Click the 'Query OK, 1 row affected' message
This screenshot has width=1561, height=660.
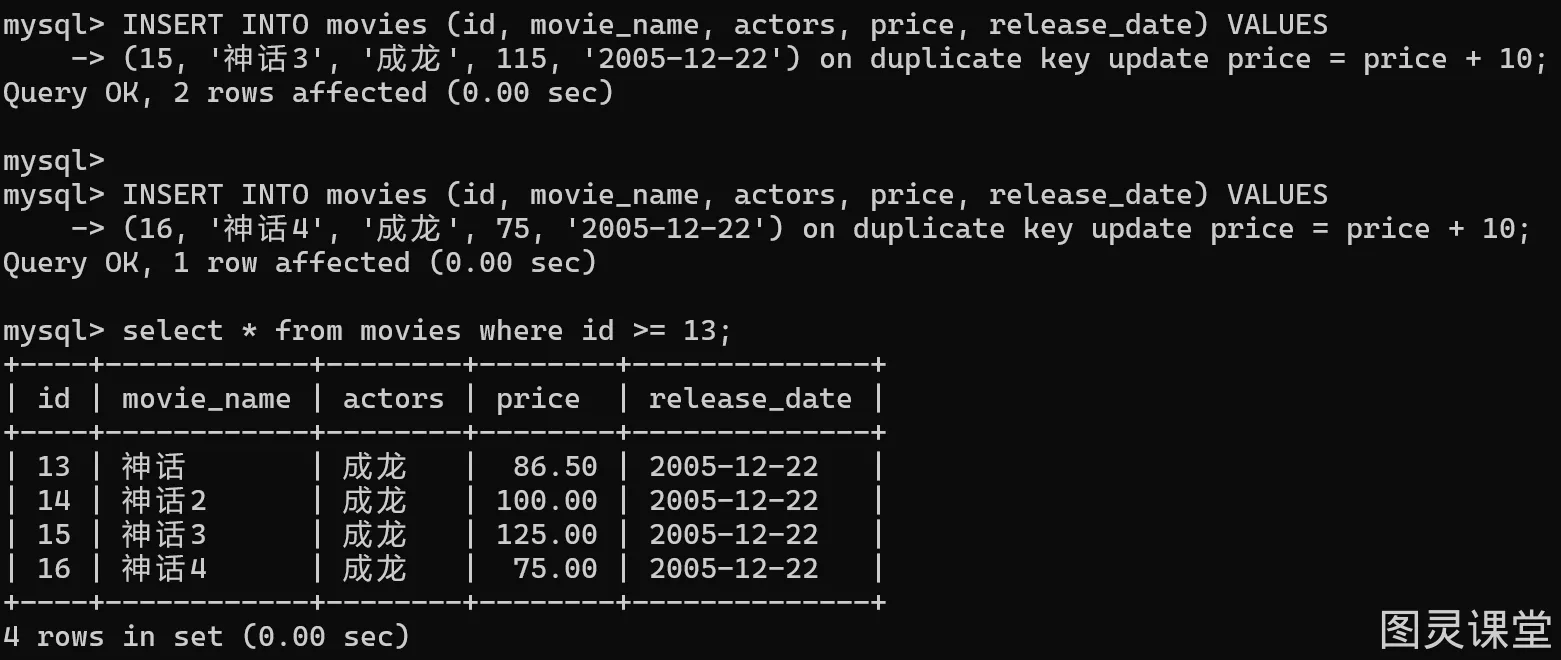[300, 263]
